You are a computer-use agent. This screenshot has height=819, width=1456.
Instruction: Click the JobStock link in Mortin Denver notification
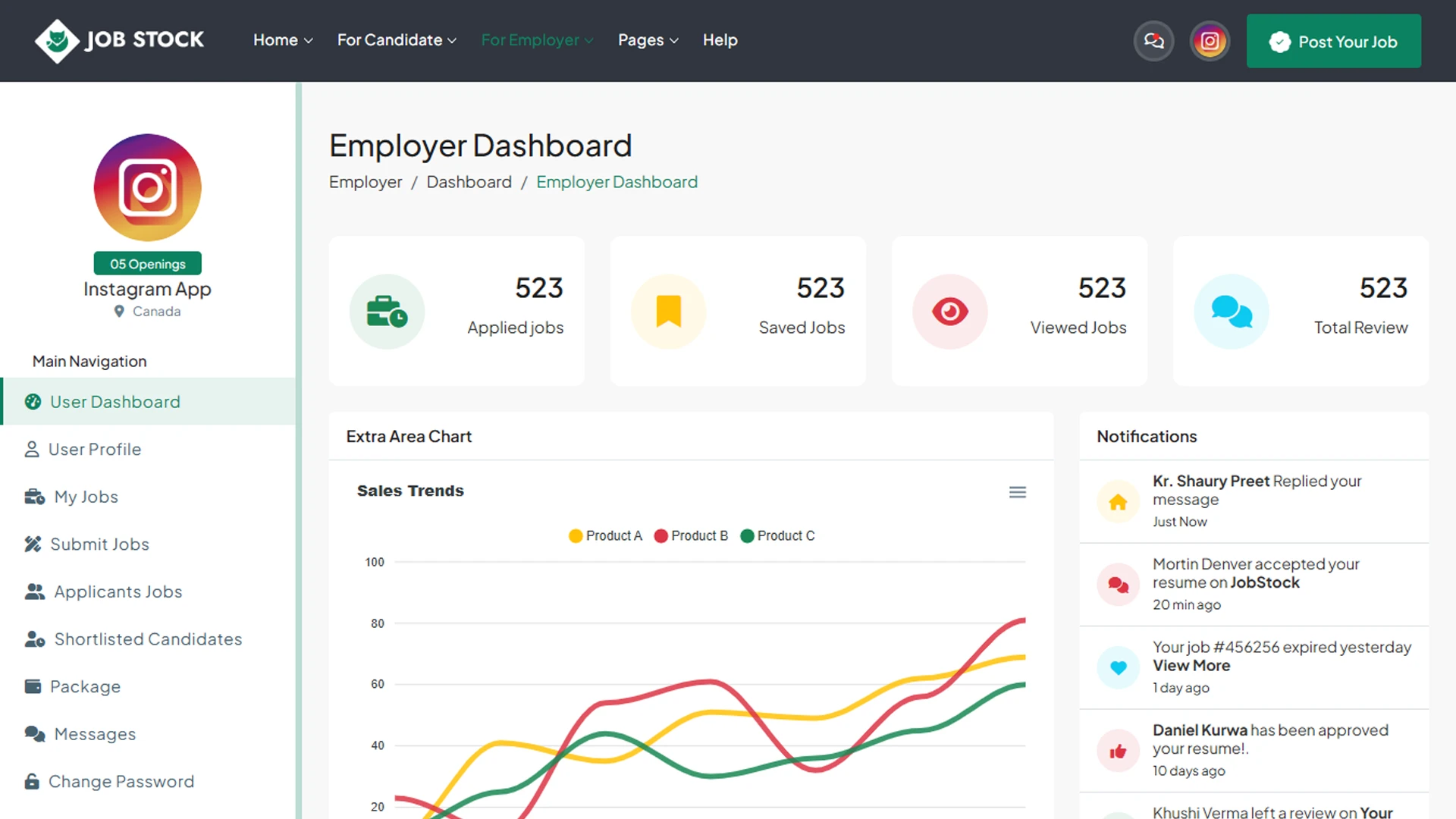1264,582
